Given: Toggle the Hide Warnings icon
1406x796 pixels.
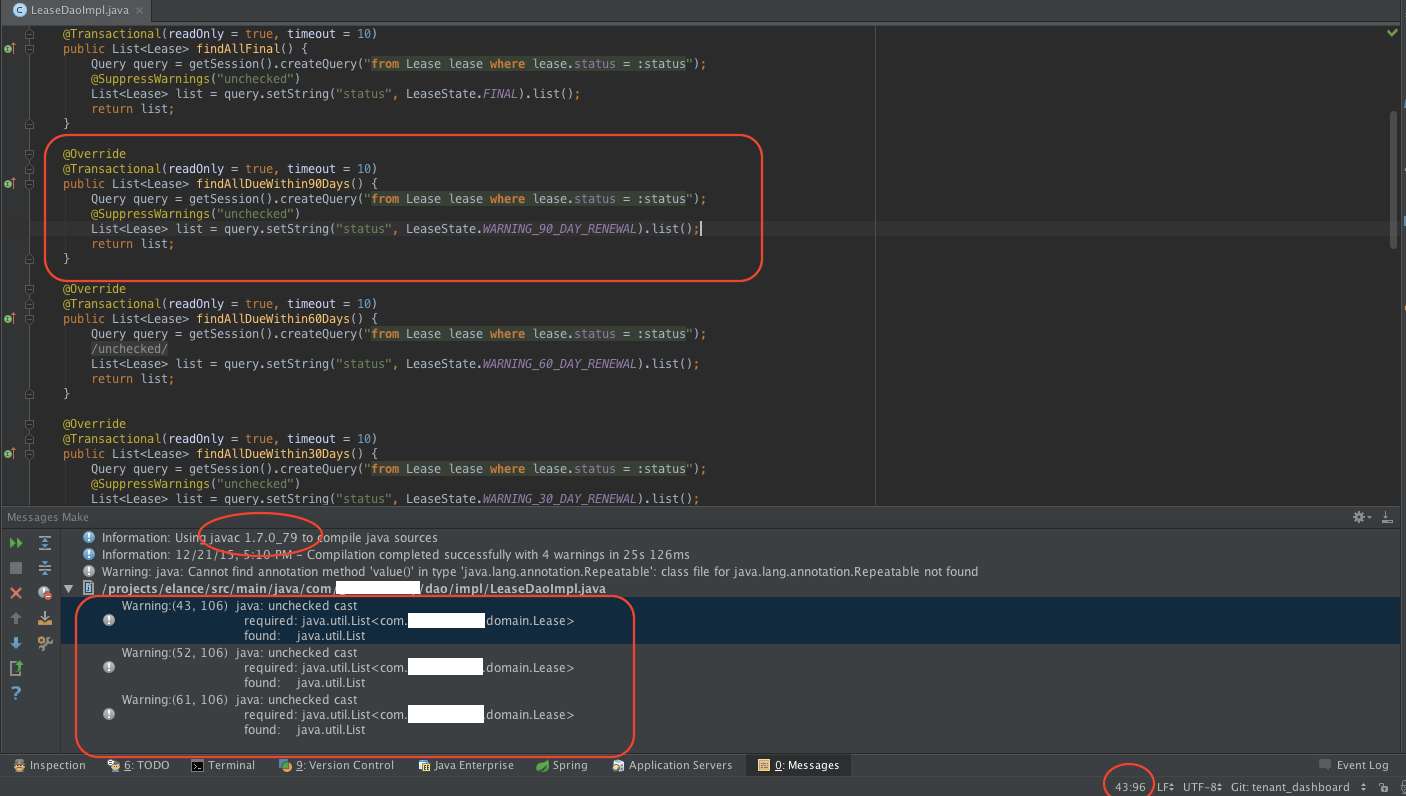Looking at the screenshot, I should 45,593.
